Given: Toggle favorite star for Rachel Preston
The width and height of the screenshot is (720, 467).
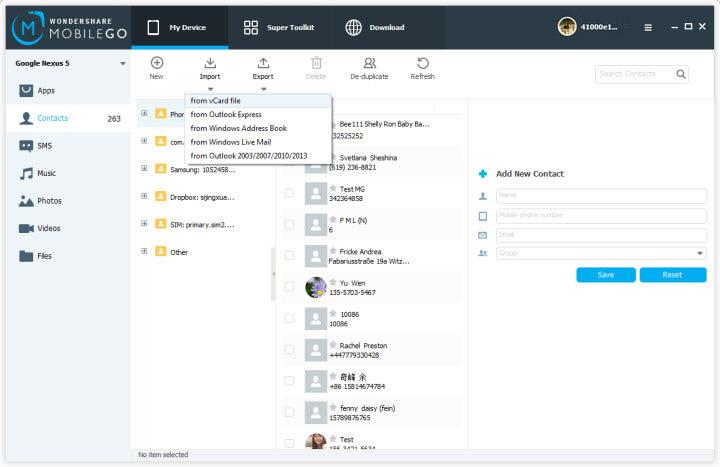Looking at the screenshot, I should point(333,345).
